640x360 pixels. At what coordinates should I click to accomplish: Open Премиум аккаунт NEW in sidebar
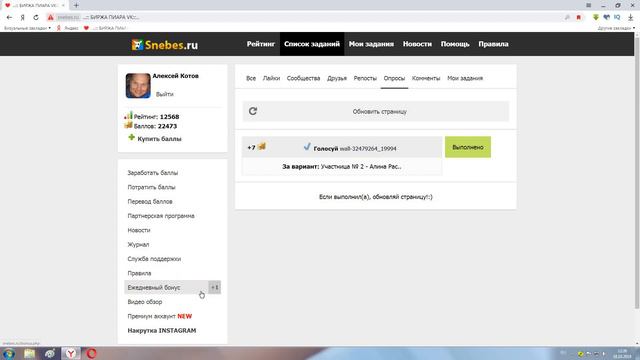coord(160,316)
